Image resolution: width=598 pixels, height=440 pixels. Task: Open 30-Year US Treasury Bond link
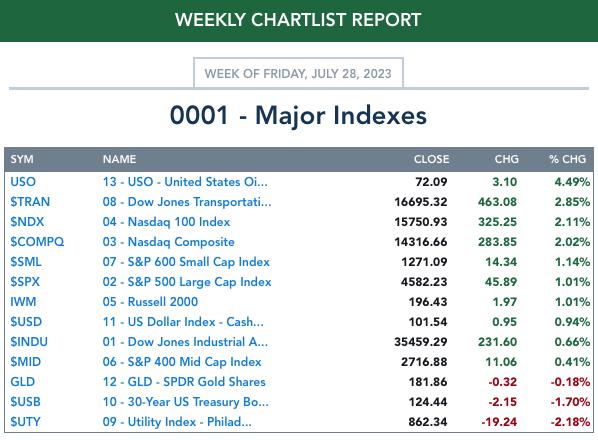click(186, 402)
